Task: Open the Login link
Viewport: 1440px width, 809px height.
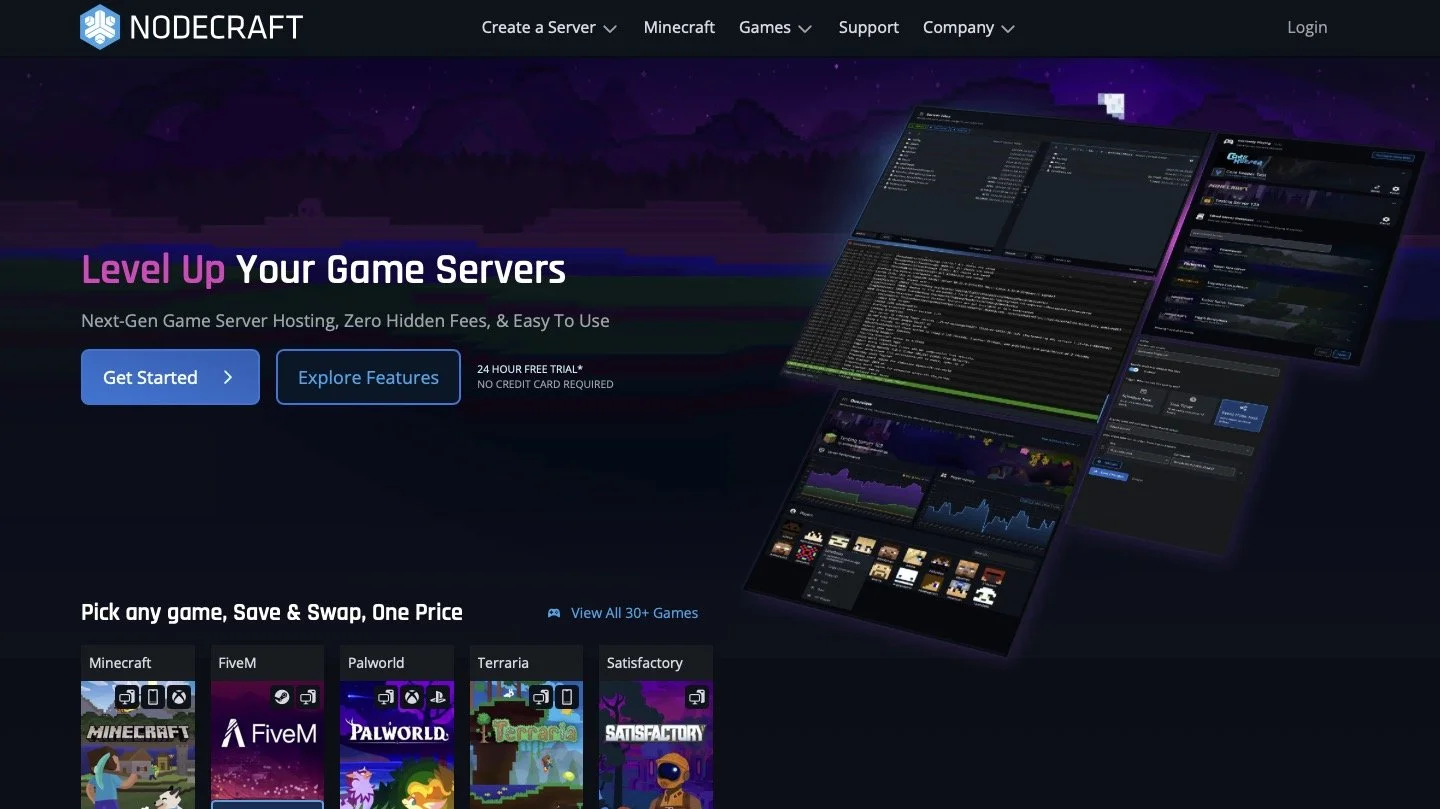Action: point(1307,28)
